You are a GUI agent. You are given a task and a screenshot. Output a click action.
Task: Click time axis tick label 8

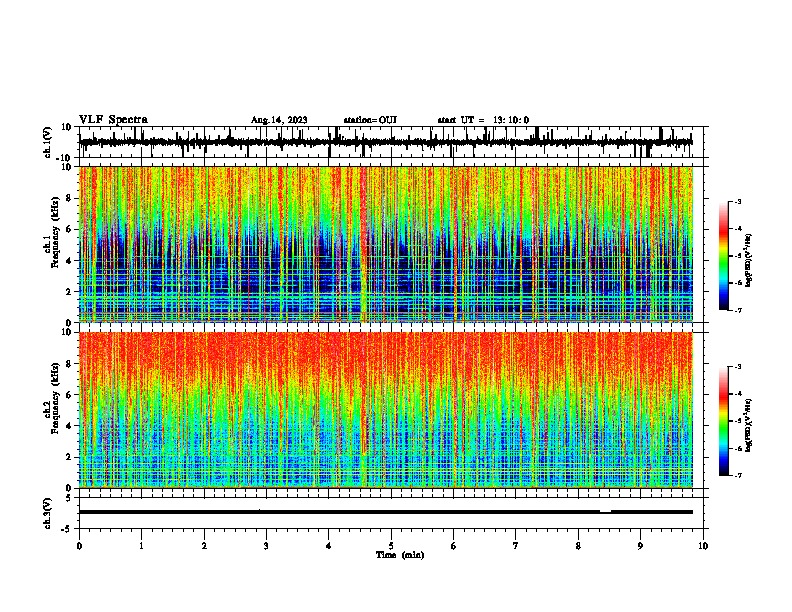click(578, 546)
